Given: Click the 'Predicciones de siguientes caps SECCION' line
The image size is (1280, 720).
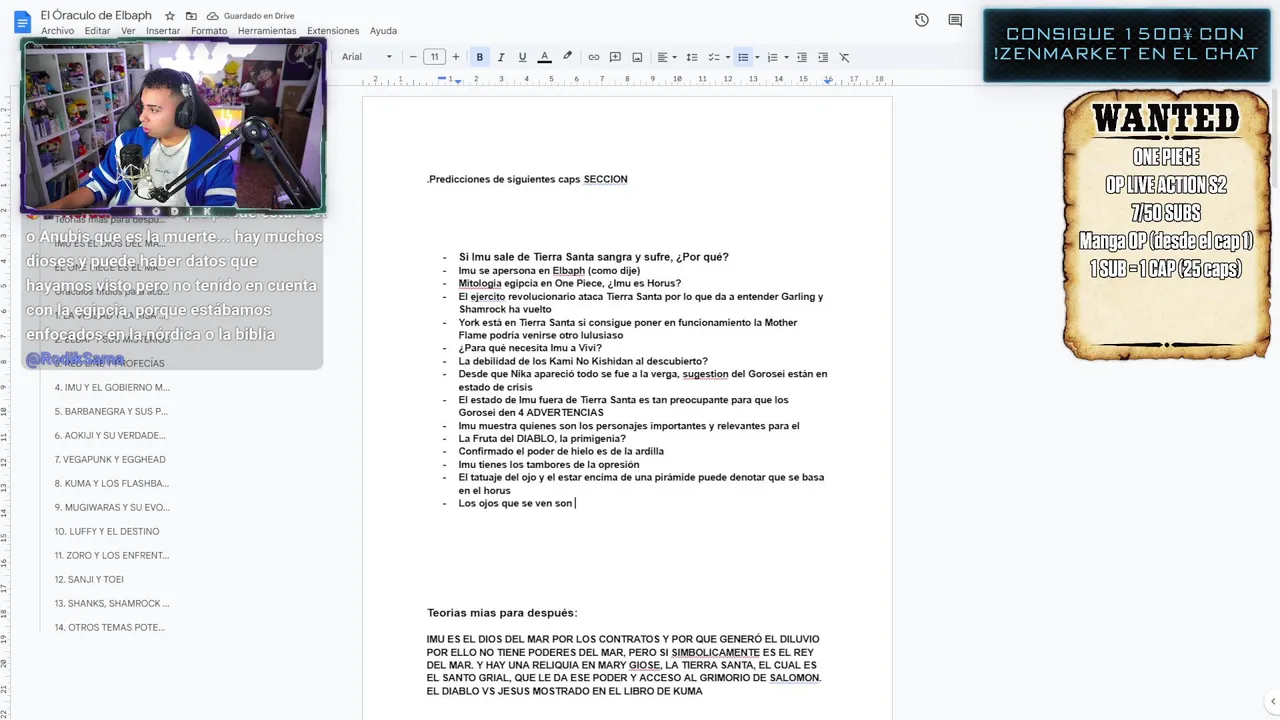Looking at the screenshot, I should click(x=527, y=180).
